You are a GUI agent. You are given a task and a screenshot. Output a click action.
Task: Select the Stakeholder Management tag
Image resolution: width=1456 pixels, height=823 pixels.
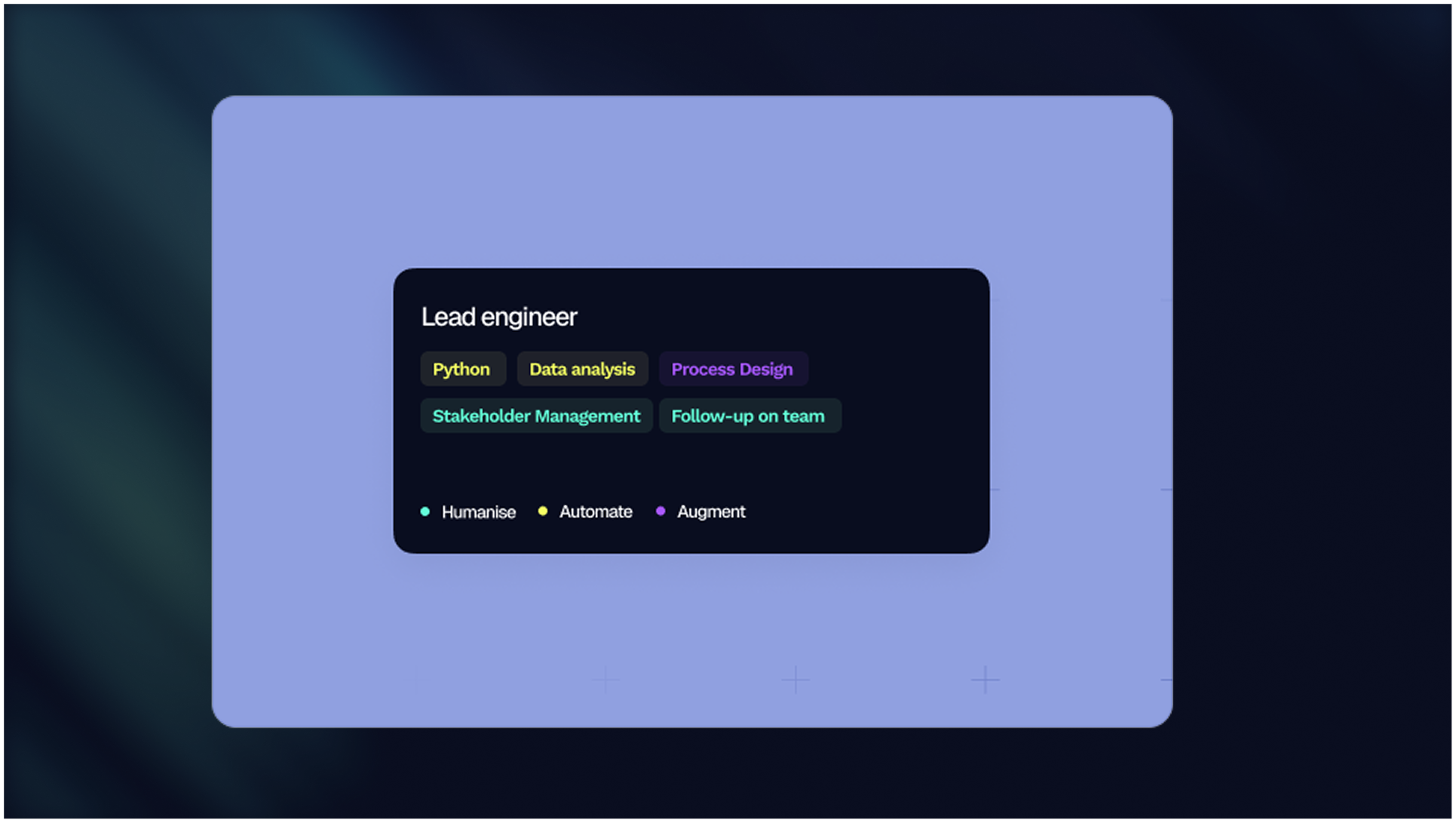[536, 416]
